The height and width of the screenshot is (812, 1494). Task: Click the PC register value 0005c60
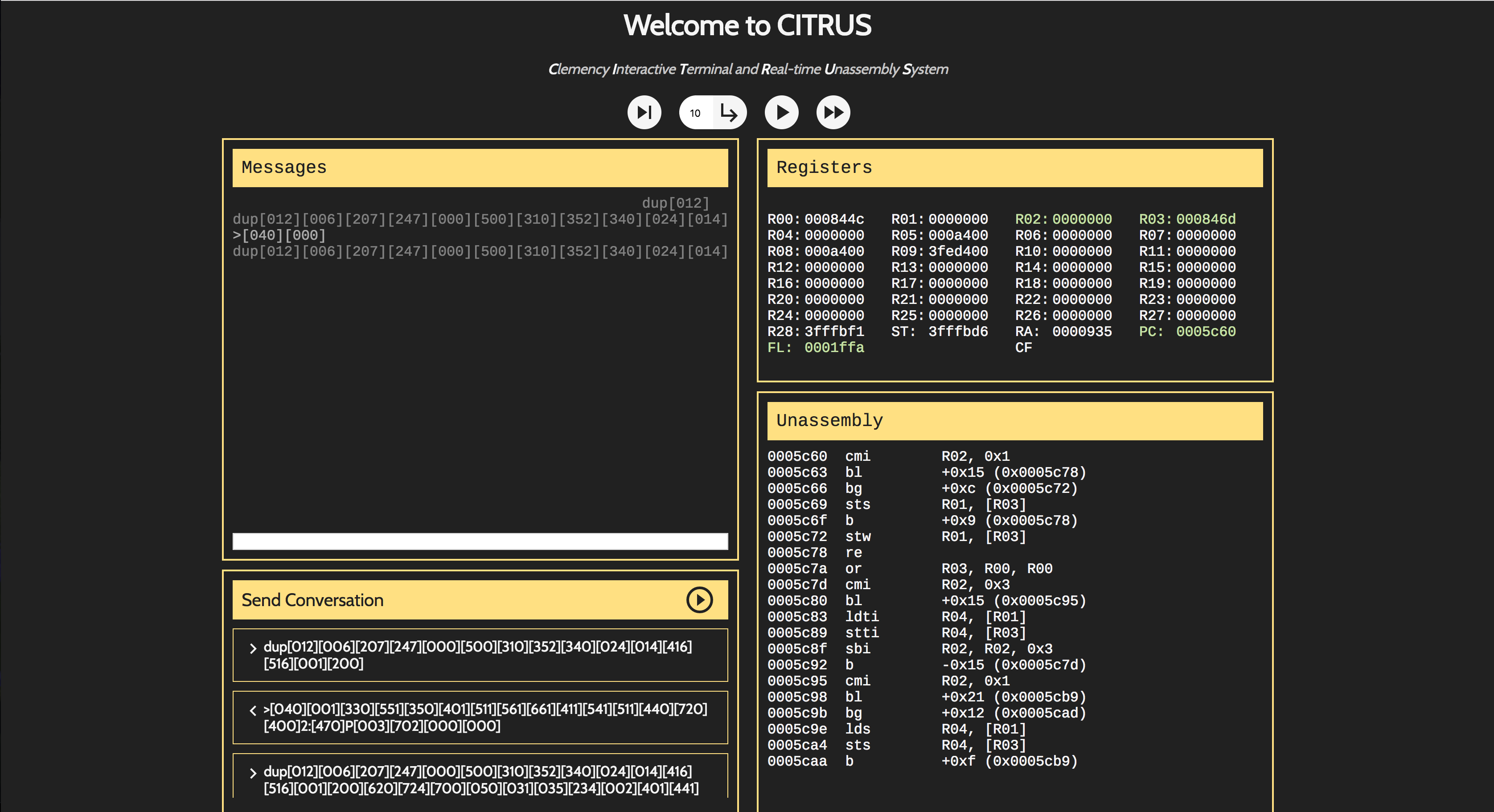pos(1206,331)
